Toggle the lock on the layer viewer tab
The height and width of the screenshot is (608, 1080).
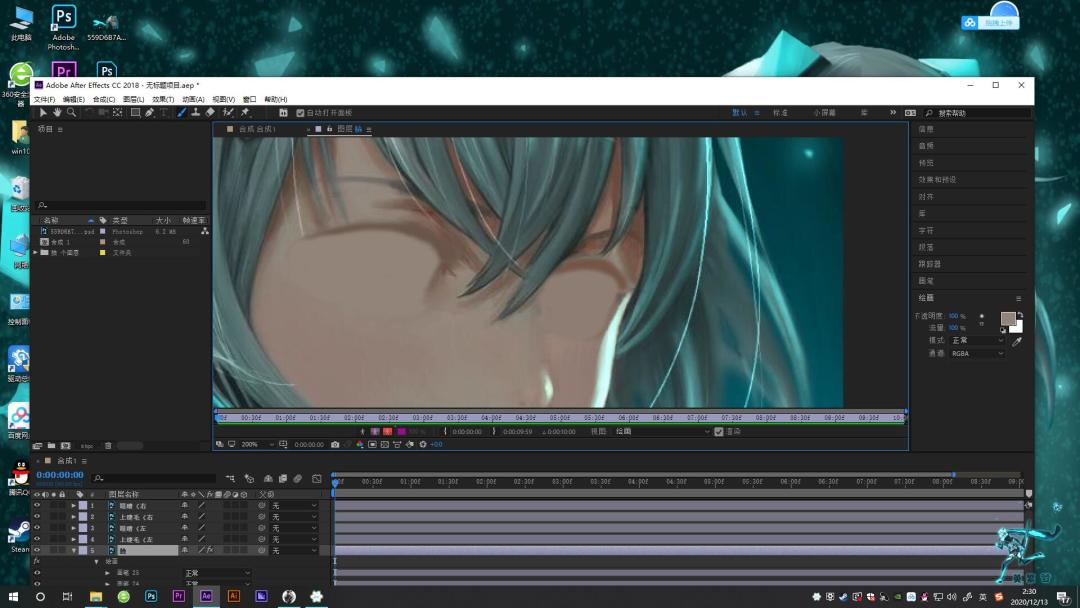[329, 129]
